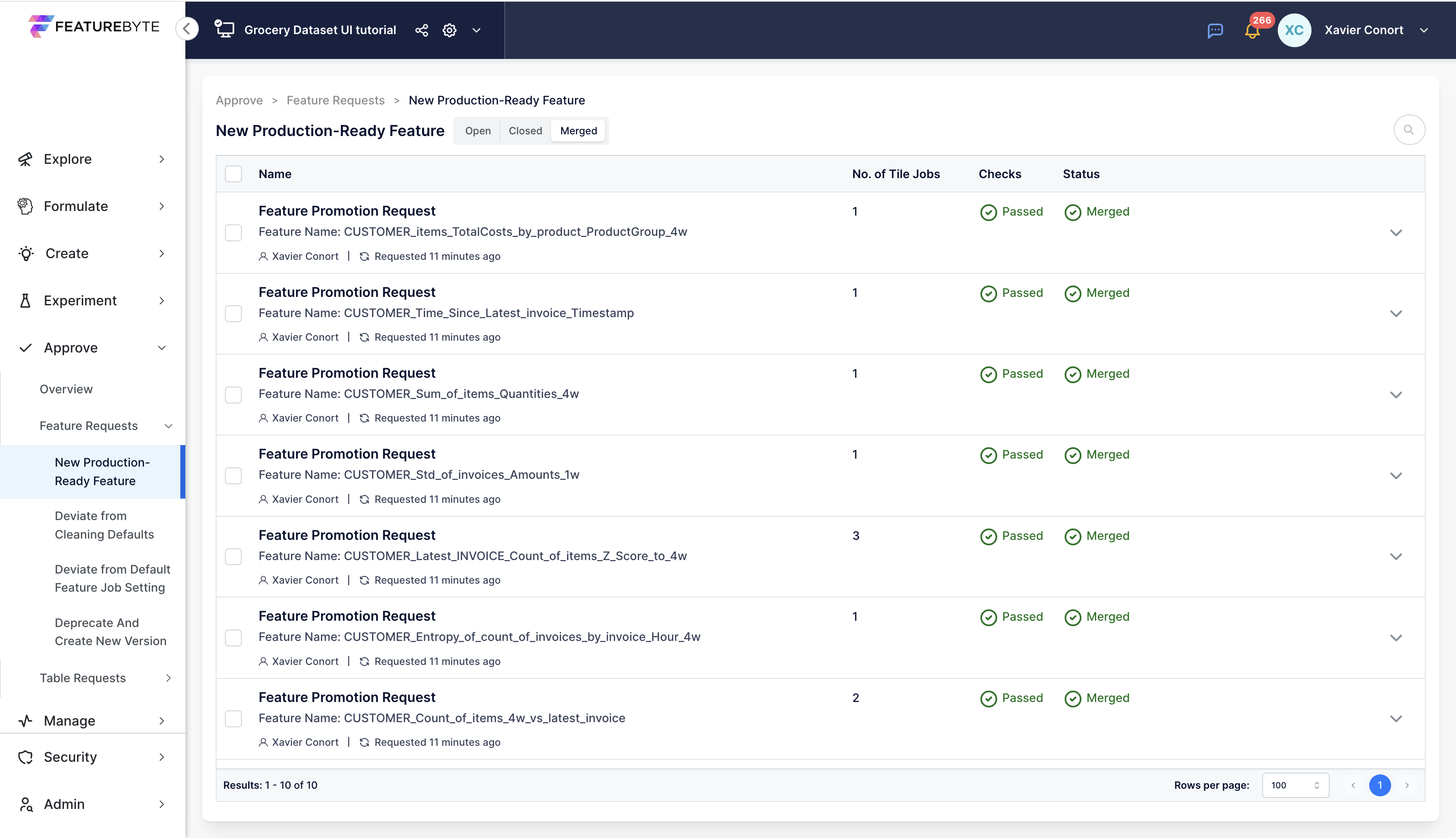Click refresh icon in Entropy_of_count_of_invoices row
The height and width of the screenshot is (838, 1456).
pyautogui.click(x=364, y=661)
